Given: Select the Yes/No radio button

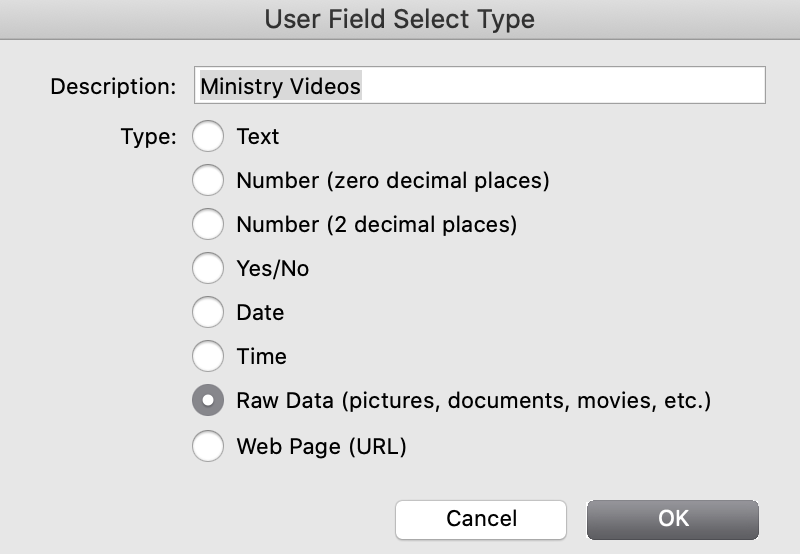Looking at the screenshot, I should point(208,269).
